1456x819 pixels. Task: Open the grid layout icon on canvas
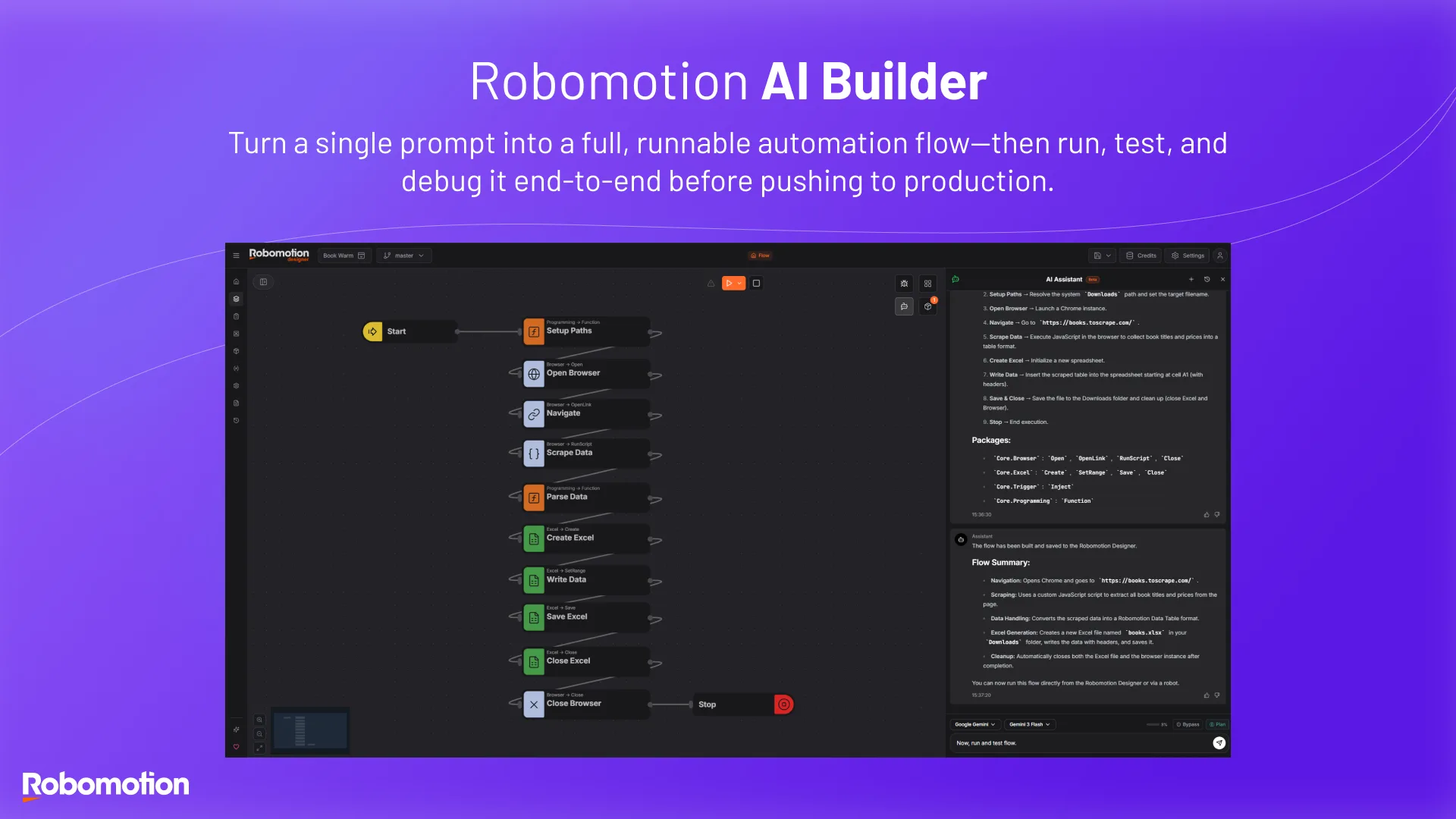tap(927, 284)
